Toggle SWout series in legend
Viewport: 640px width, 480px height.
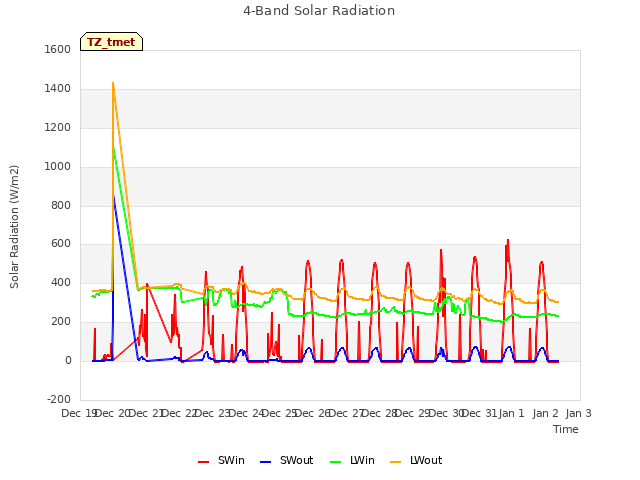point(286,460)
